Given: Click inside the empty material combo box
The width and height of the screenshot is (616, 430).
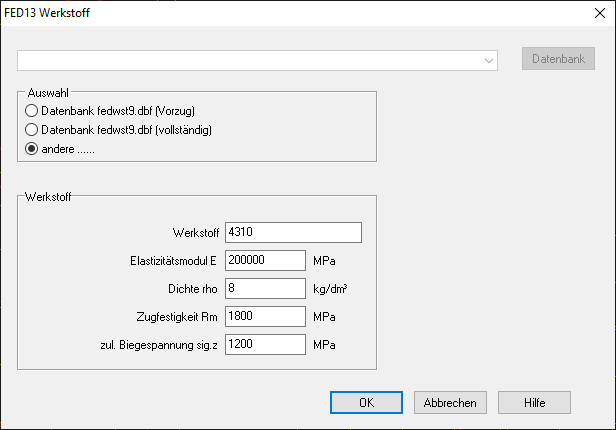Looking at the screenshot, I should 250,60.
